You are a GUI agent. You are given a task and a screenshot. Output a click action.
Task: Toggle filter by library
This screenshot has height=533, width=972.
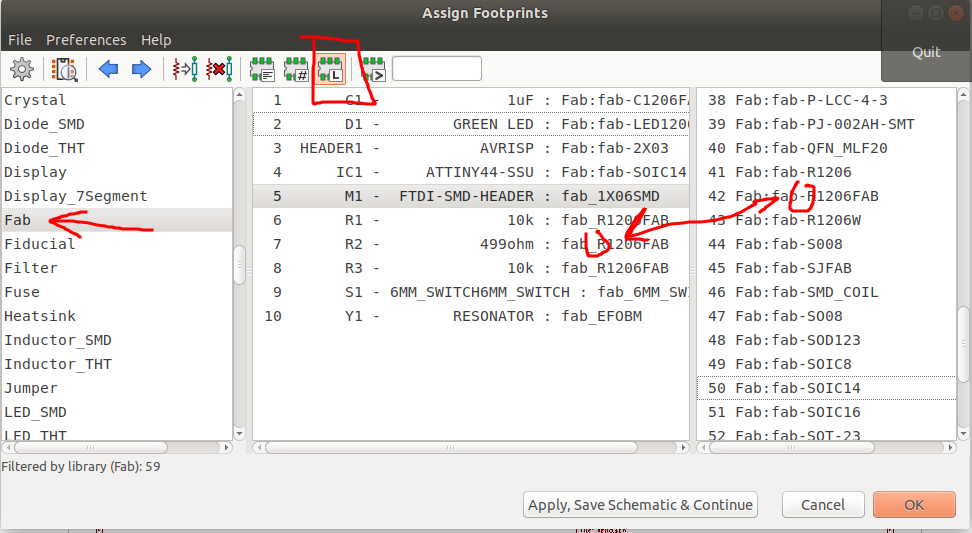click(330, 69)
